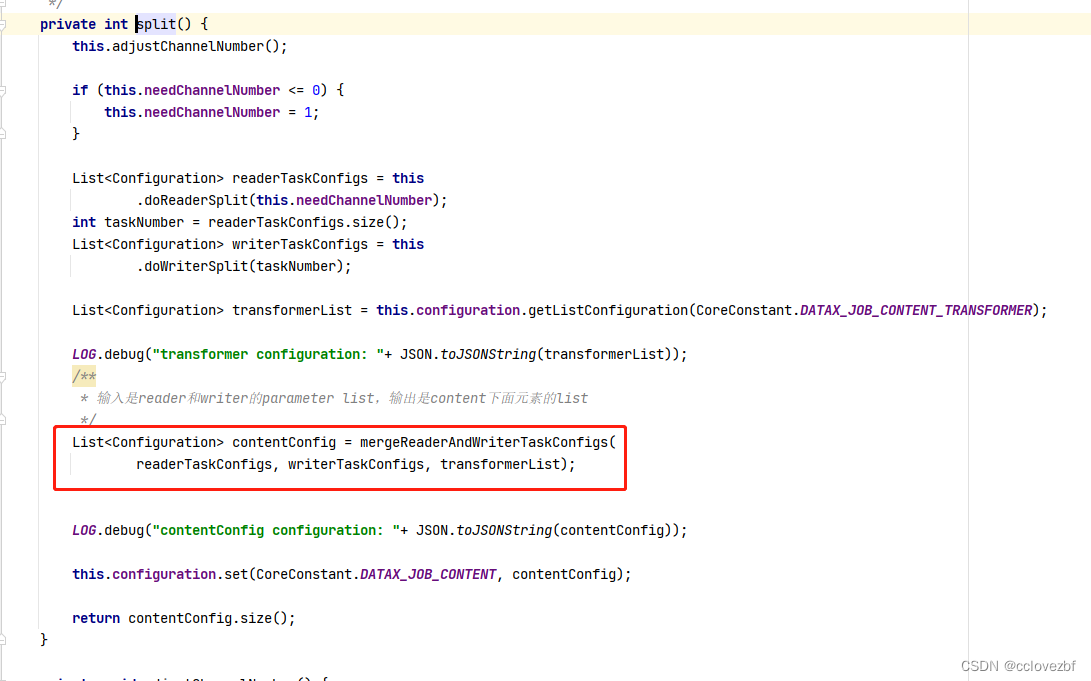1091x681 pixels.
Task: Click the highlighted /** comment marker
Action: pyautogui.click(x=82, y=375)
